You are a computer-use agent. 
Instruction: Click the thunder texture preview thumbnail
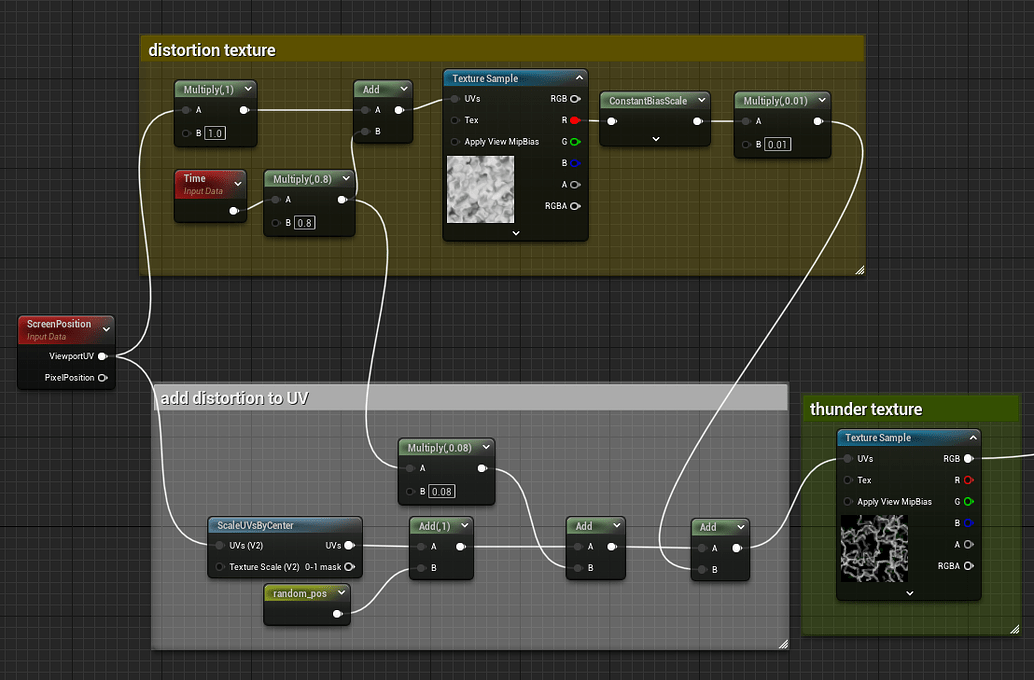(x=874, y=551)
